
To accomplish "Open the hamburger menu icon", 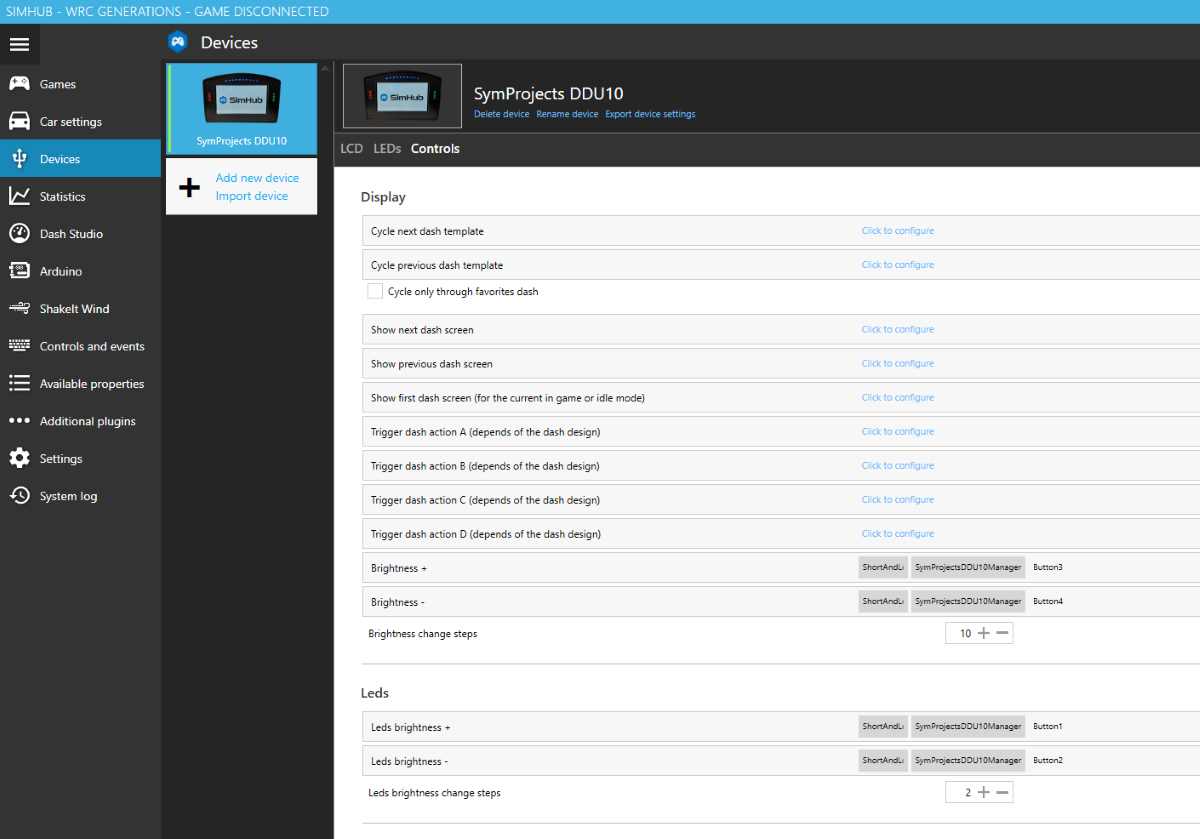I will click(x=20, y=44).
